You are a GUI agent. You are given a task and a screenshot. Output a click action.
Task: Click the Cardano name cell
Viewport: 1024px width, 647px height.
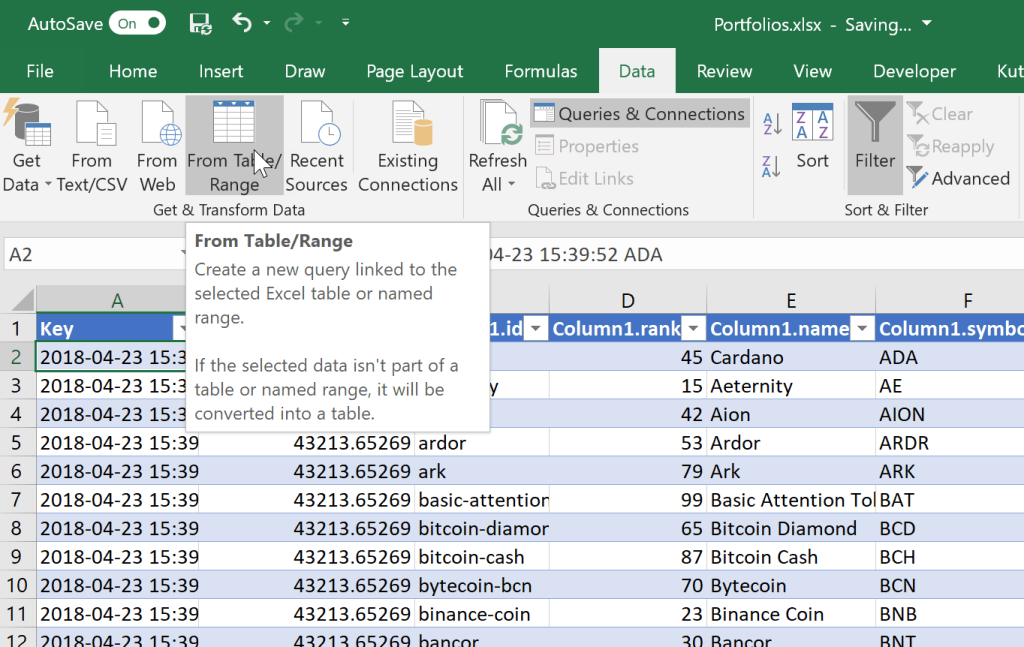pos(791,357)
